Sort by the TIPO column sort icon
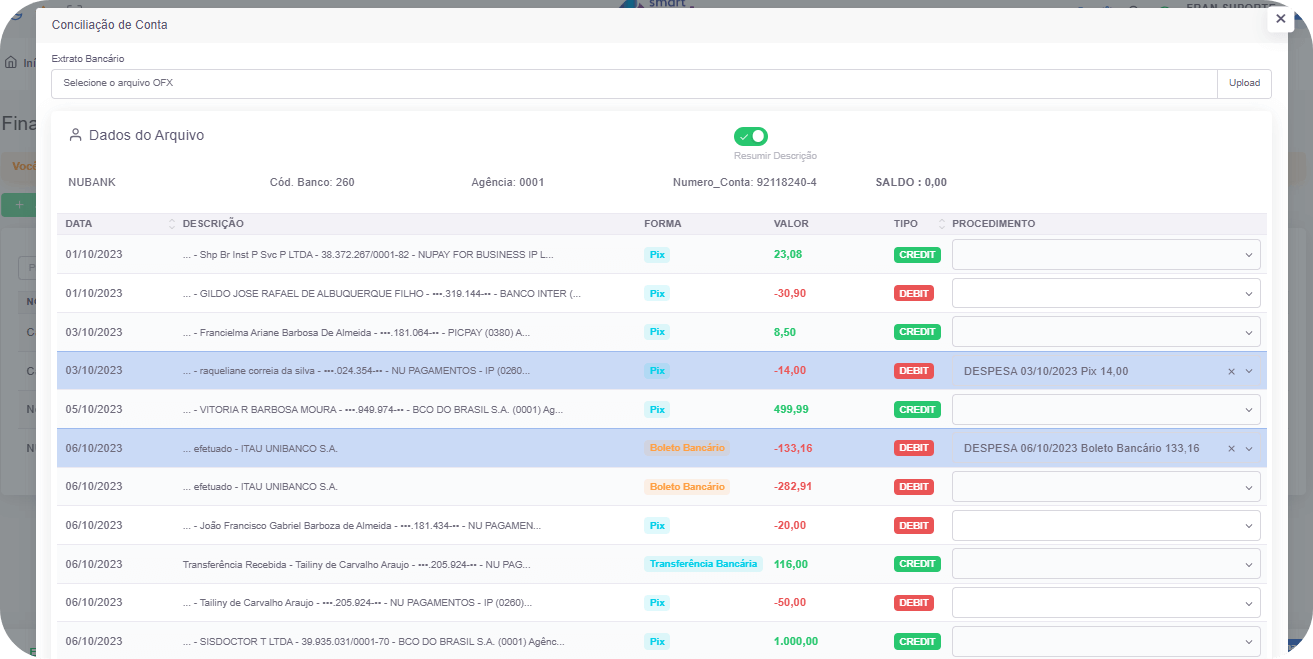 941,224
